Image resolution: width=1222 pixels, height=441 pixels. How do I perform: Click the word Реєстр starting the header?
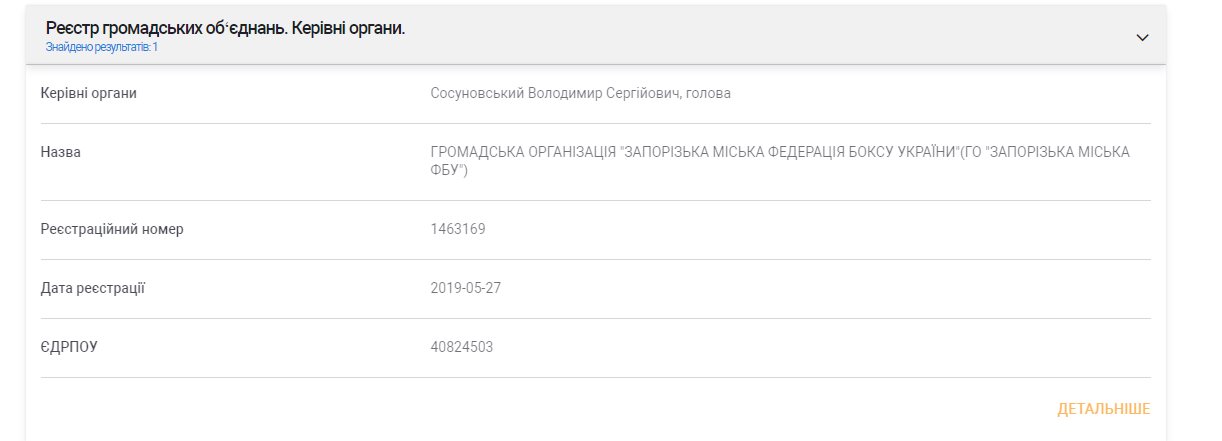point(72,28)
